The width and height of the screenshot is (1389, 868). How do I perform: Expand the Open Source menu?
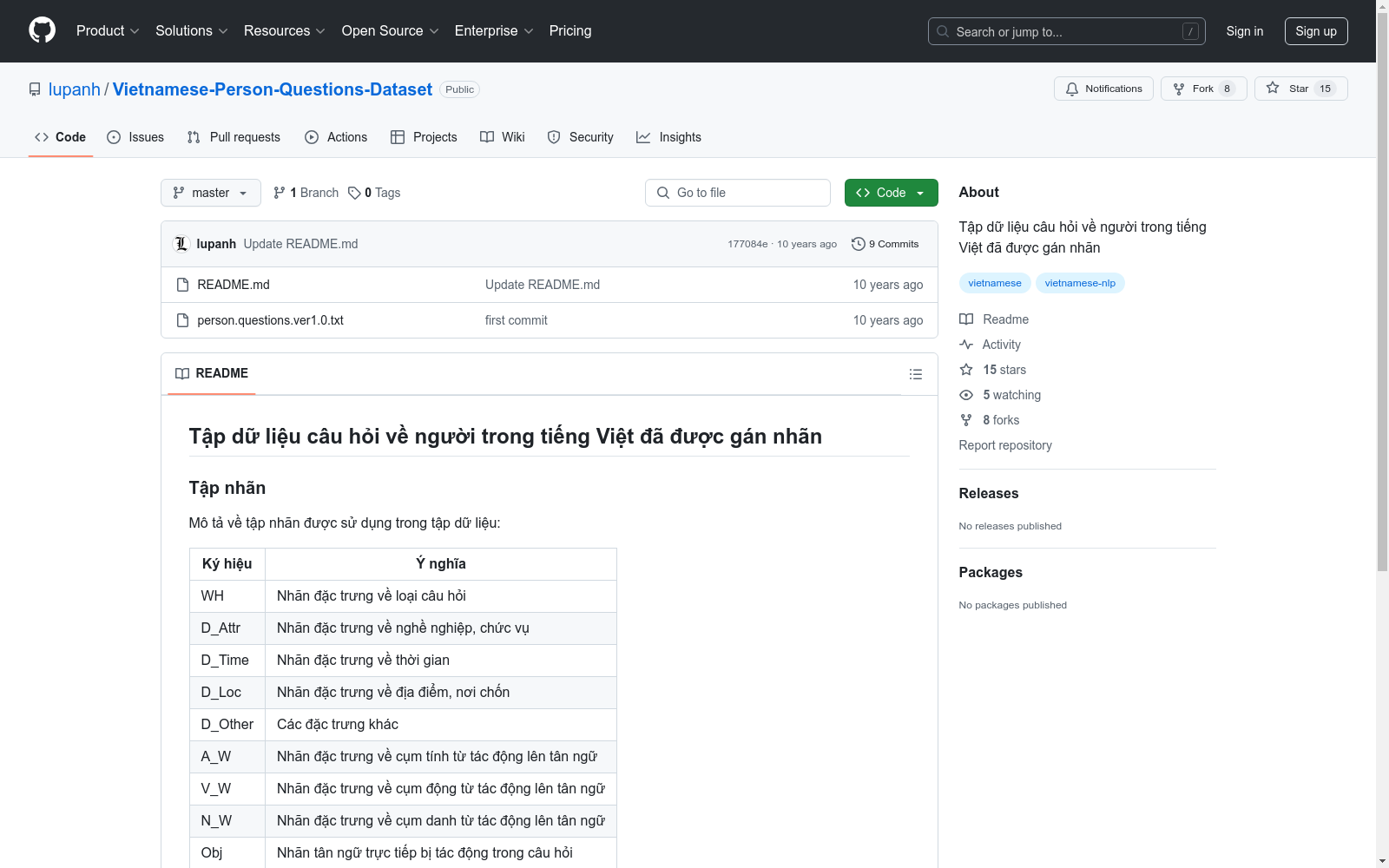tap(391, 31)
